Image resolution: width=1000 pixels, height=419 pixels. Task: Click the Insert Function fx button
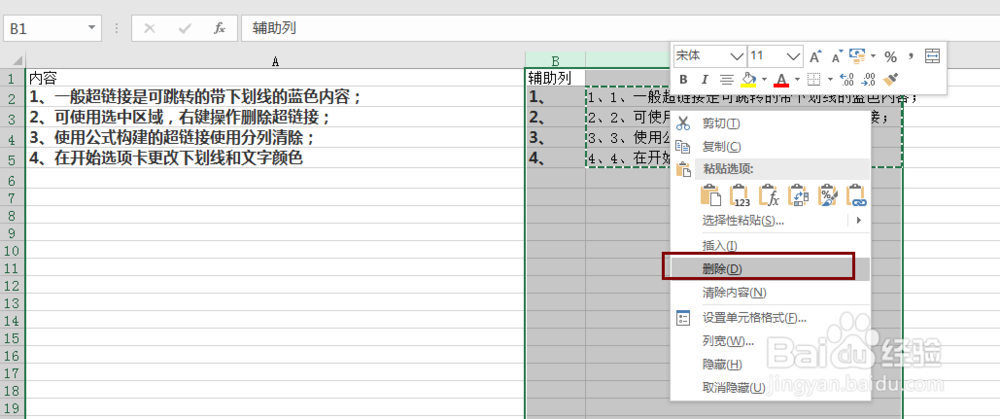click(219, 28)
